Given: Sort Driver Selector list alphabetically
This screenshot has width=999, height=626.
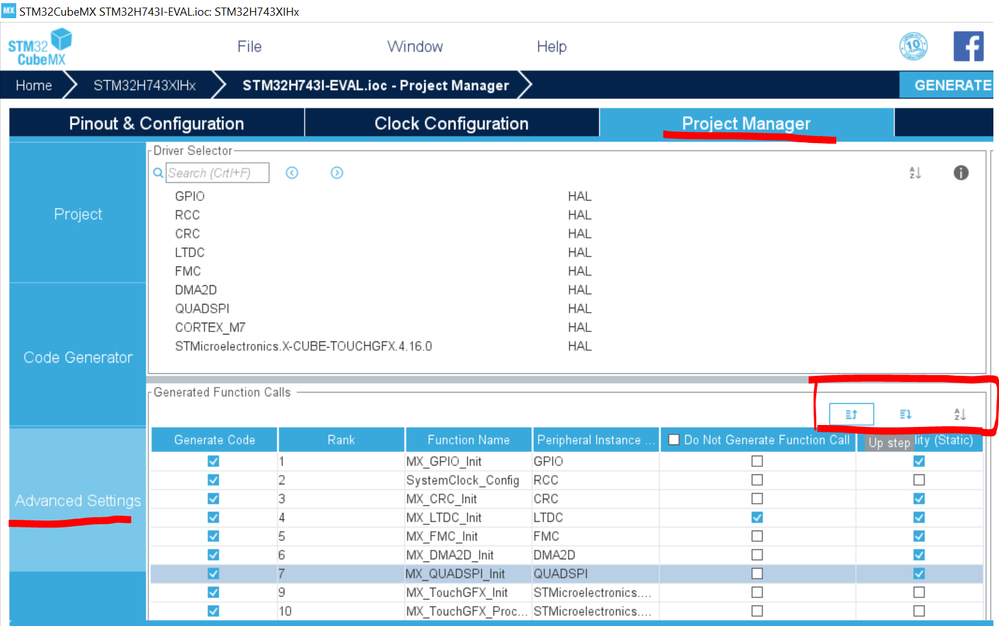Looking at the screenshot, I should point(915,173).
